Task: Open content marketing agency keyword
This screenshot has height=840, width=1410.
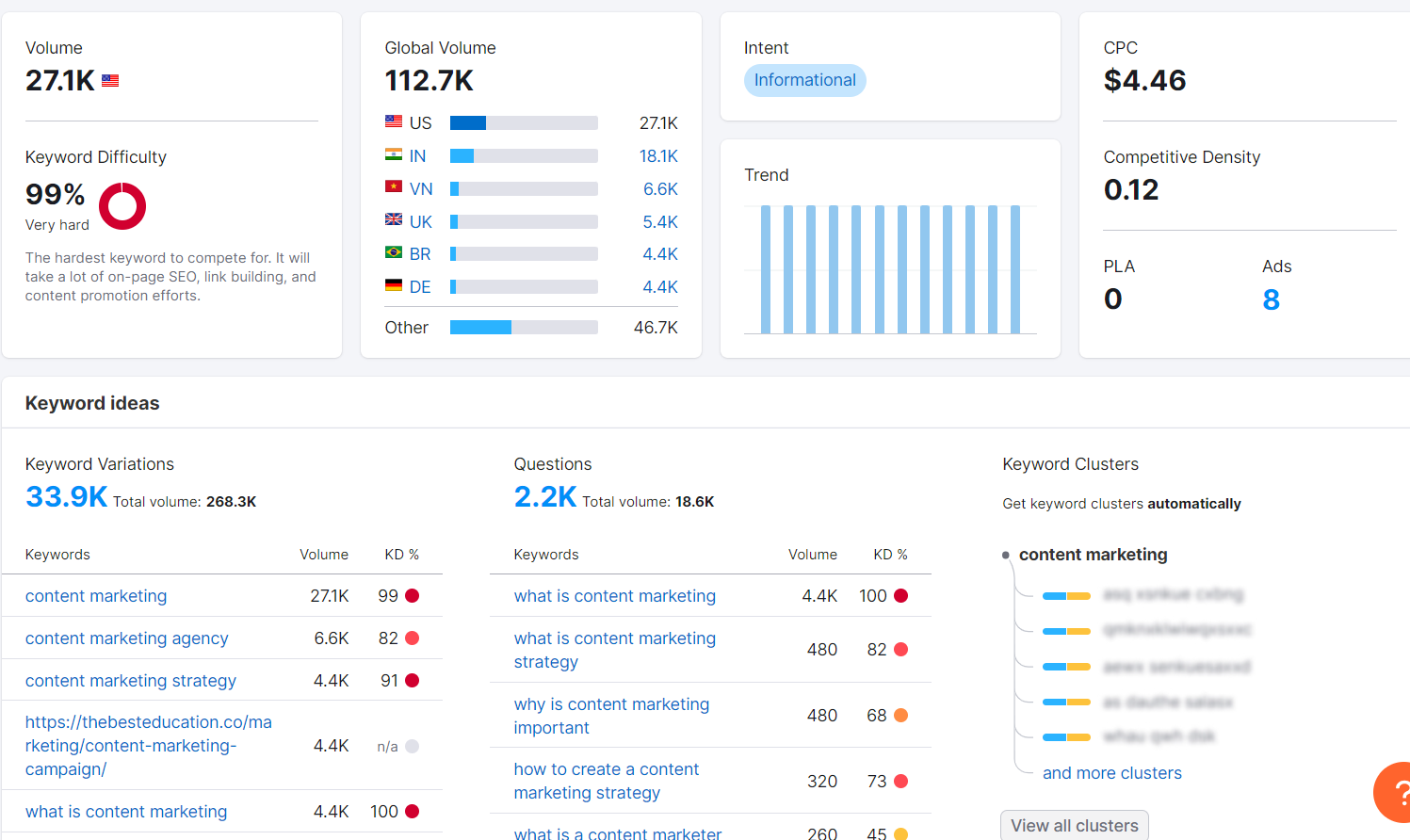Action: pos(127,638)
